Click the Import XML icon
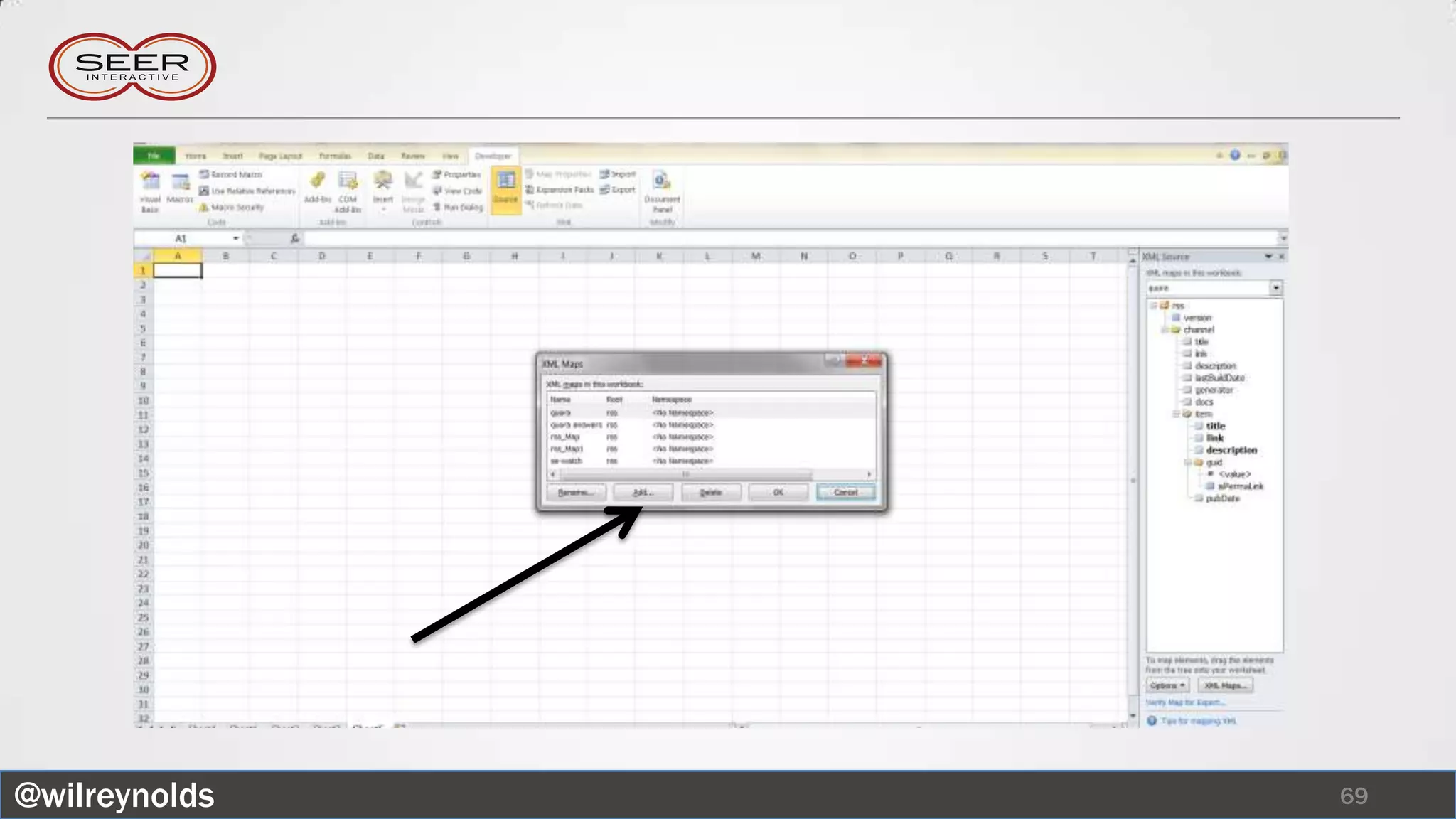 click(618, 174)
